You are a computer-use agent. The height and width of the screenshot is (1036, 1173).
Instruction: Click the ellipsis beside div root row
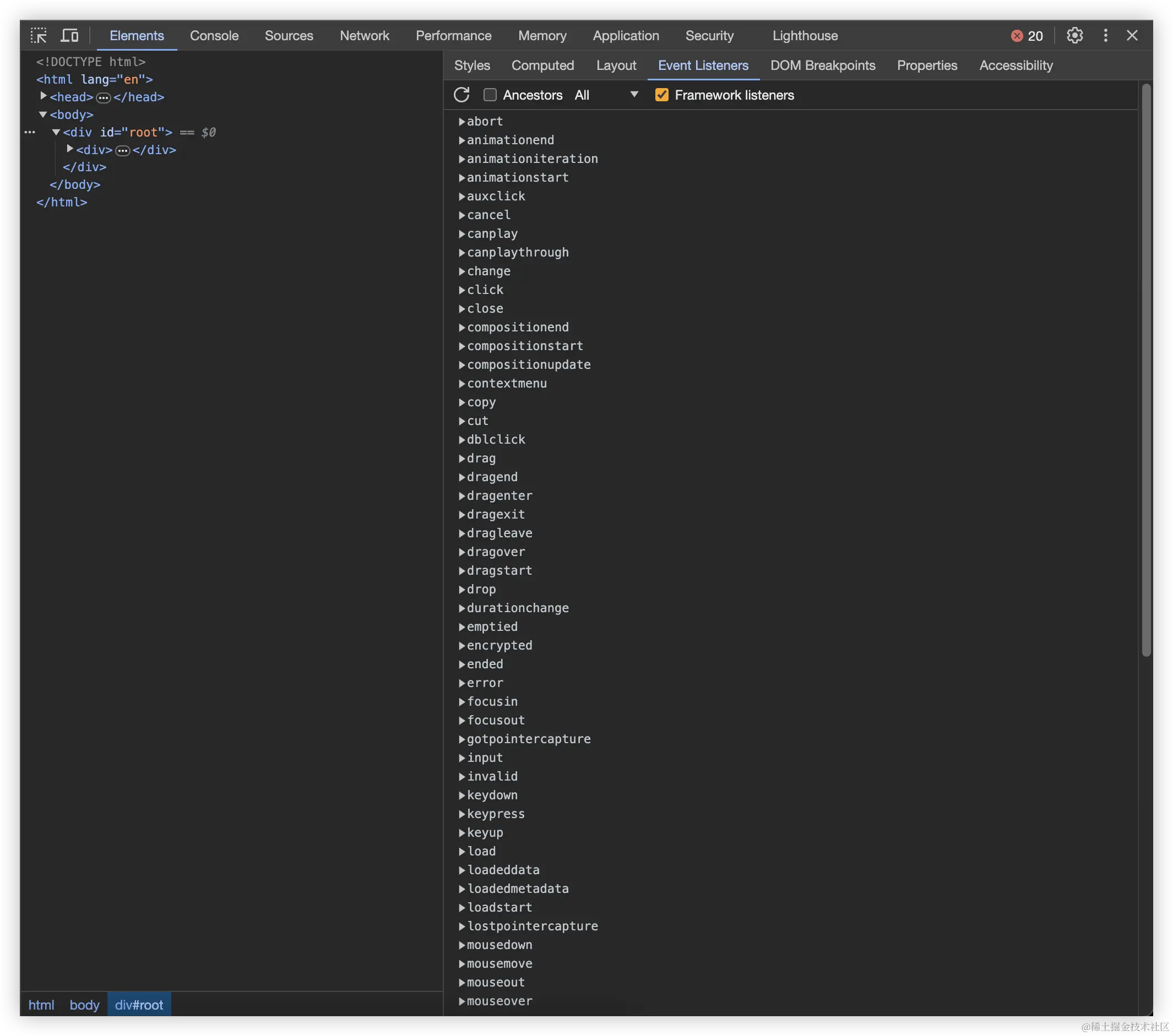coord(30,133)
